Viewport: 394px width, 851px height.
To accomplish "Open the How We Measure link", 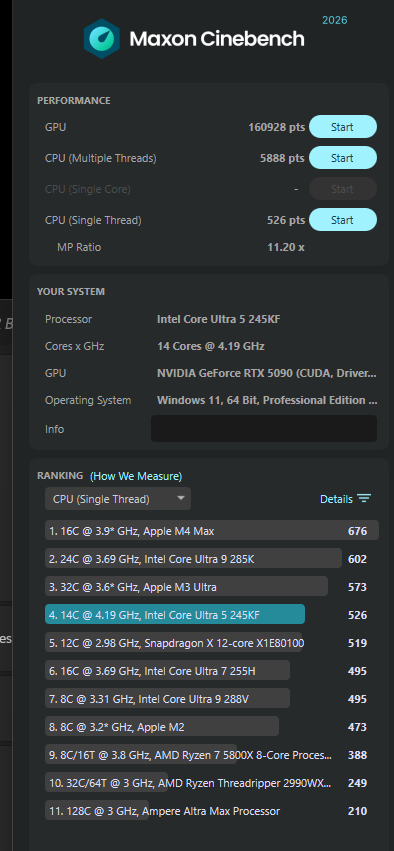I will coord(136,476).
